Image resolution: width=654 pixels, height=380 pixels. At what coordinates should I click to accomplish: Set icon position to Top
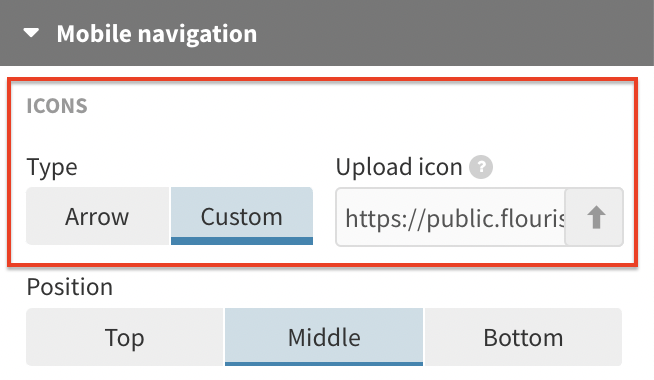125,337
